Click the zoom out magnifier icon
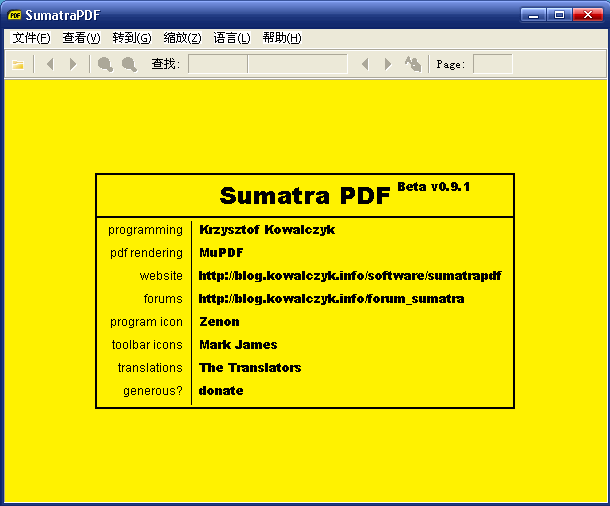The width and height of the screenshot is (610, 506). click(105, 64)
